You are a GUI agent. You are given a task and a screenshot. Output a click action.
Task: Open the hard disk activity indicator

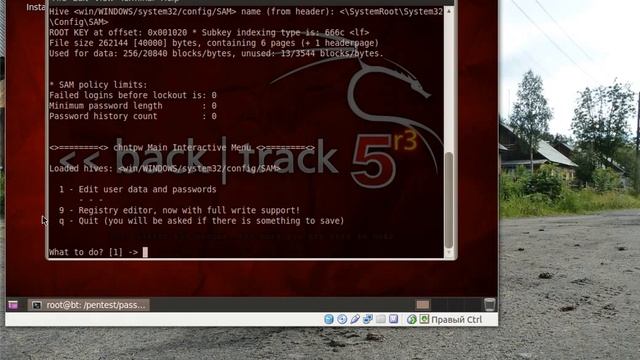329,319
